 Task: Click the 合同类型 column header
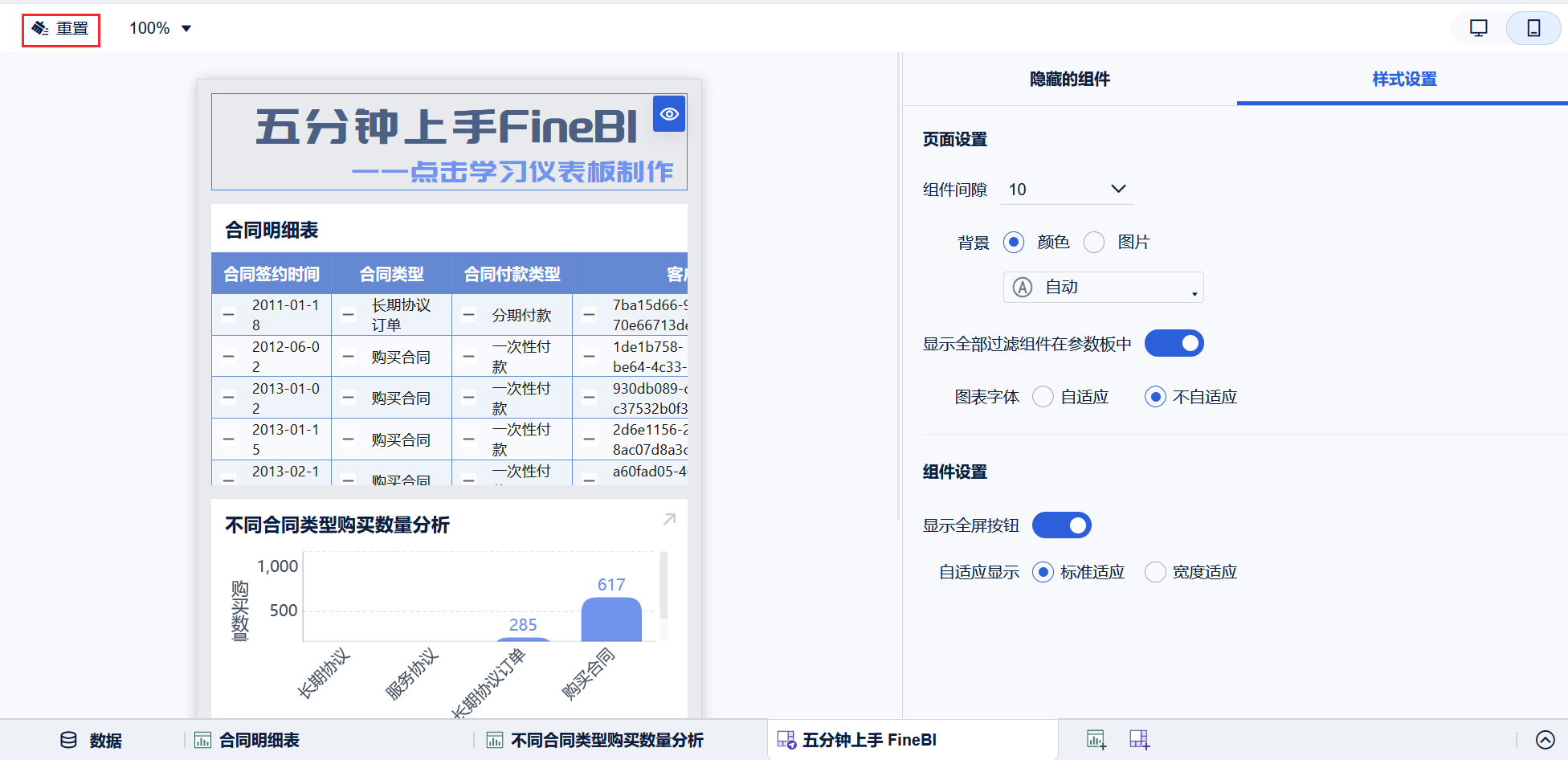392,274
